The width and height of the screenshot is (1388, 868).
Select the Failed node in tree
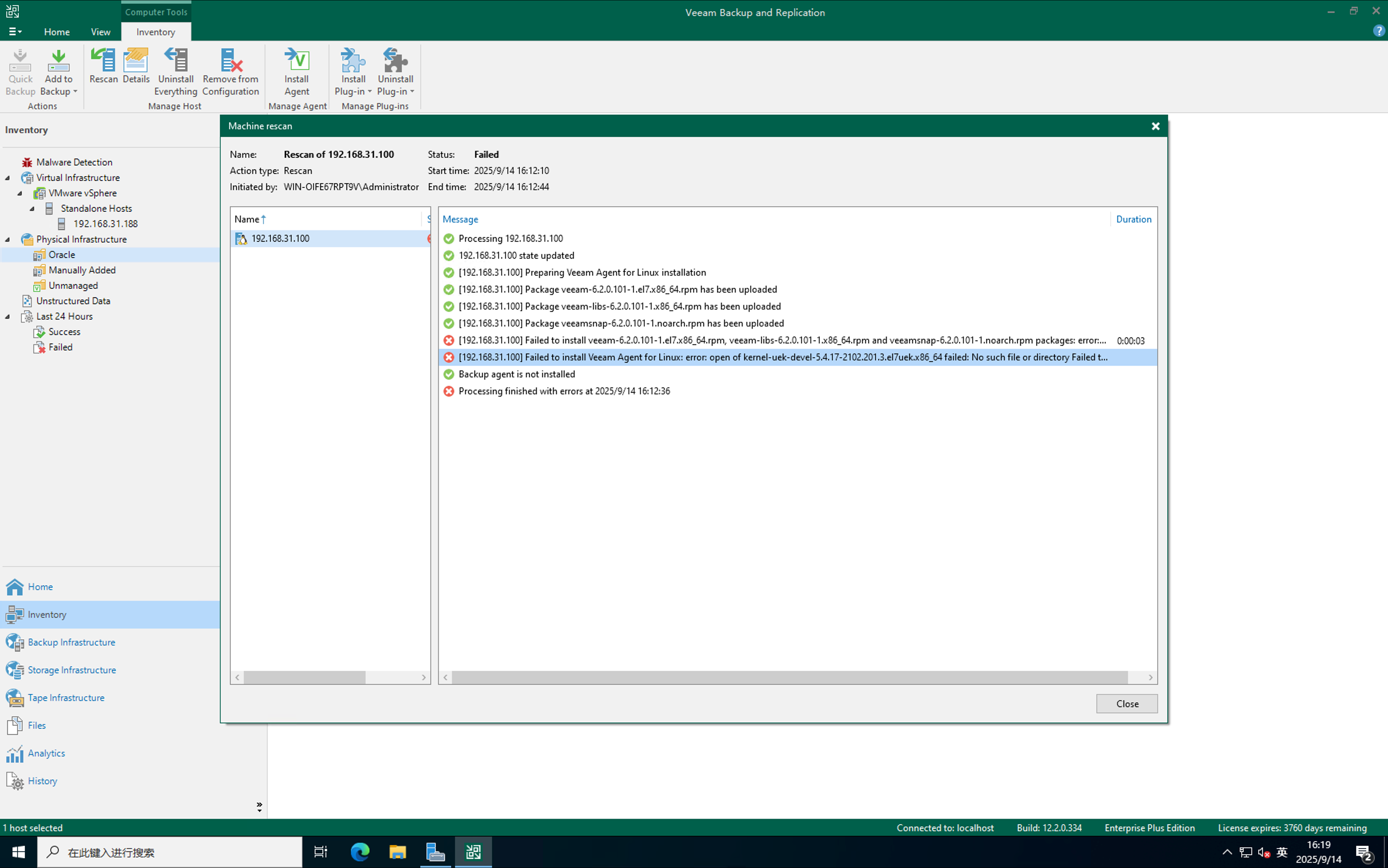click(60, 347)
